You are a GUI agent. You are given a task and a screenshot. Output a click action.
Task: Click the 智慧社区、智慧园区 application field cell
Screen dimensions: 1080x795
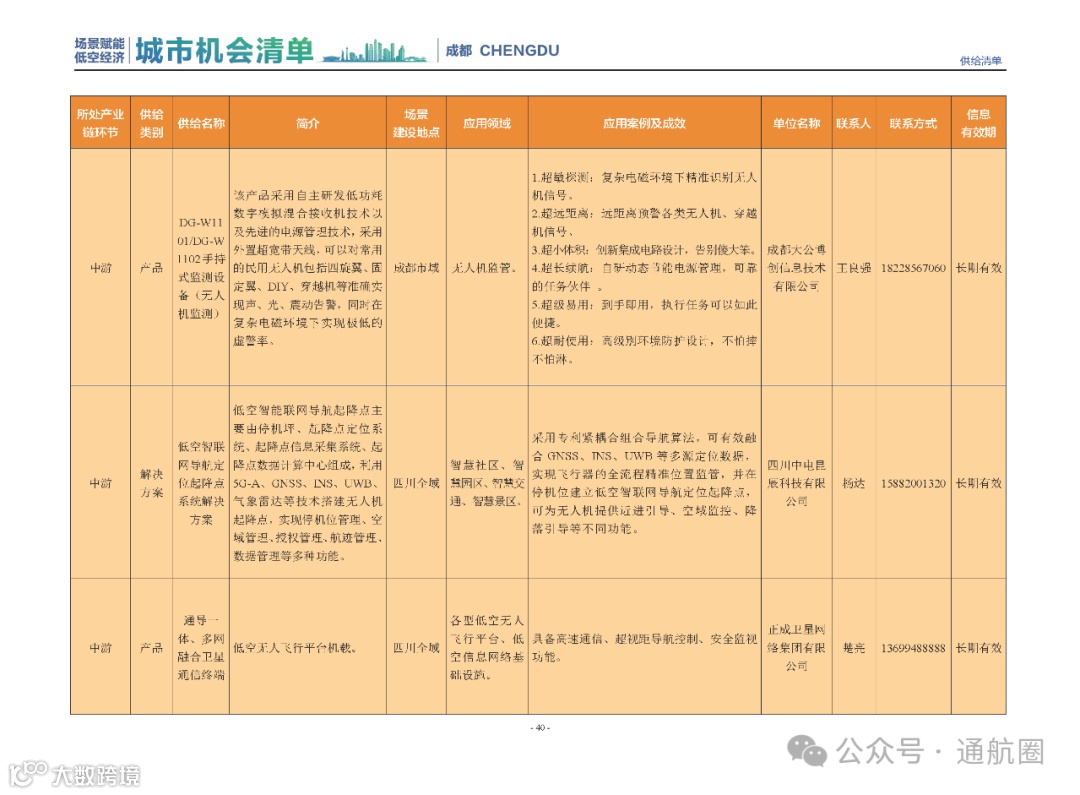click(487, 483)
